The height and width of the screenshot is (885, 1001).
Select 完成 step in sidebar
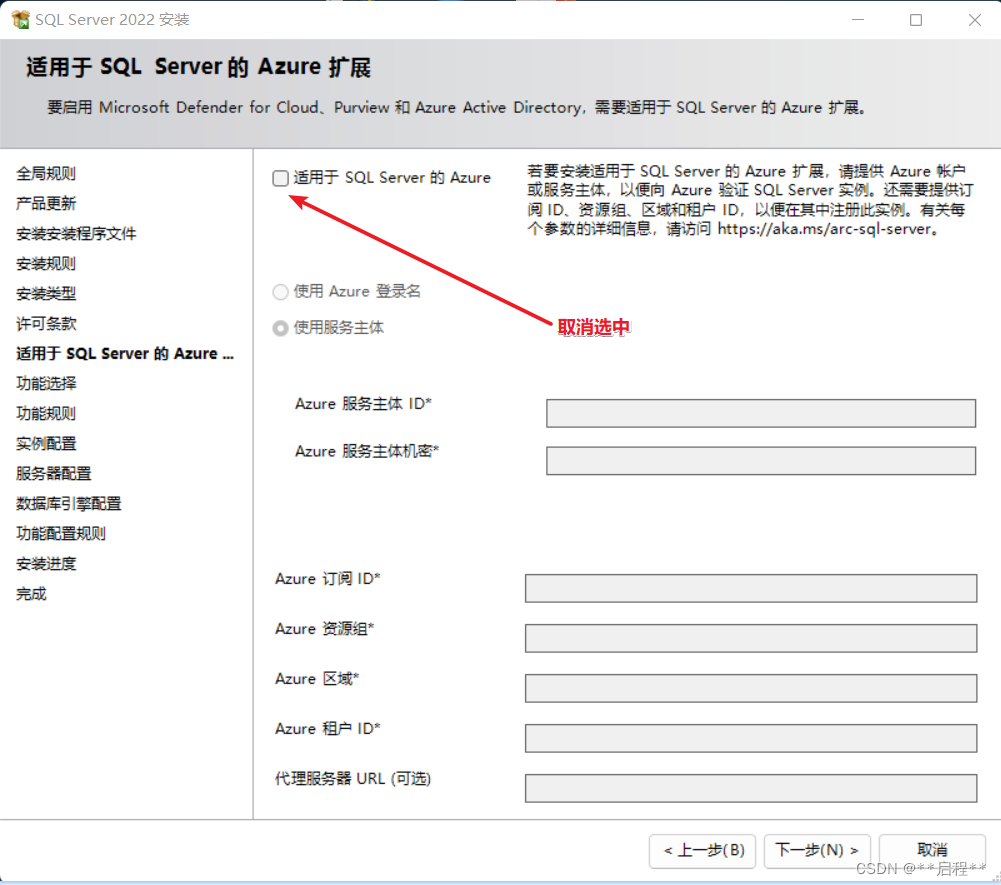click(31, 593)
